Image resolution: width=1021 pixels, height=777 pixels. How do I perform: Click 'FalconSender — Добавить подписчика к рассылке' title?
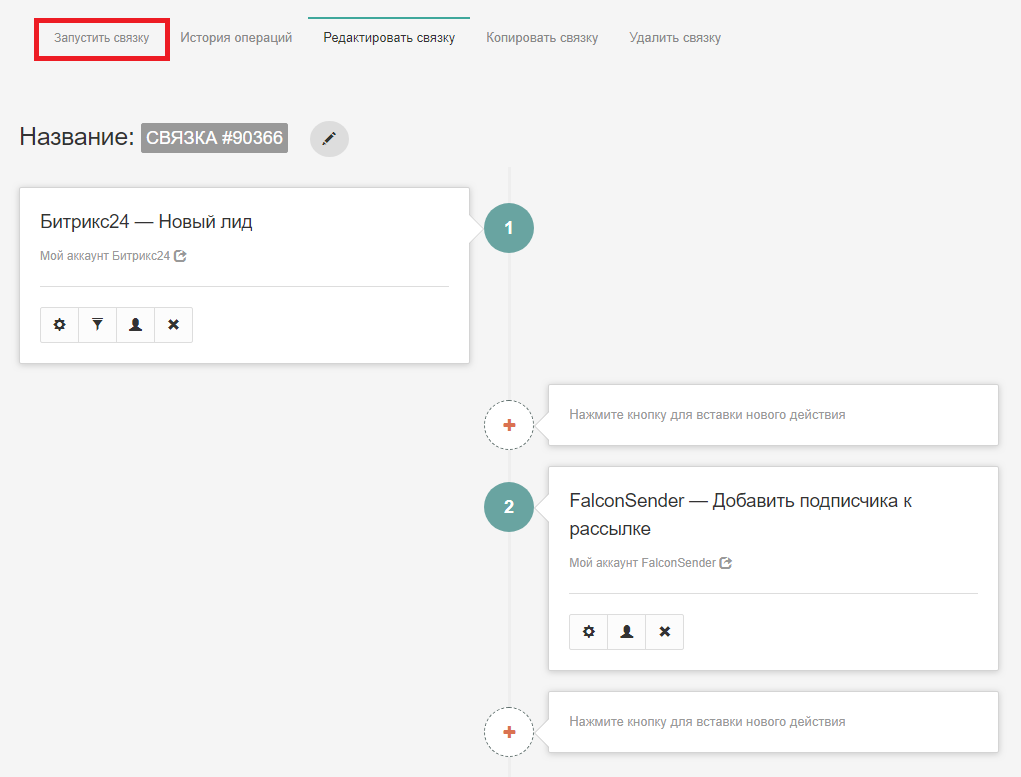(740, 515)
